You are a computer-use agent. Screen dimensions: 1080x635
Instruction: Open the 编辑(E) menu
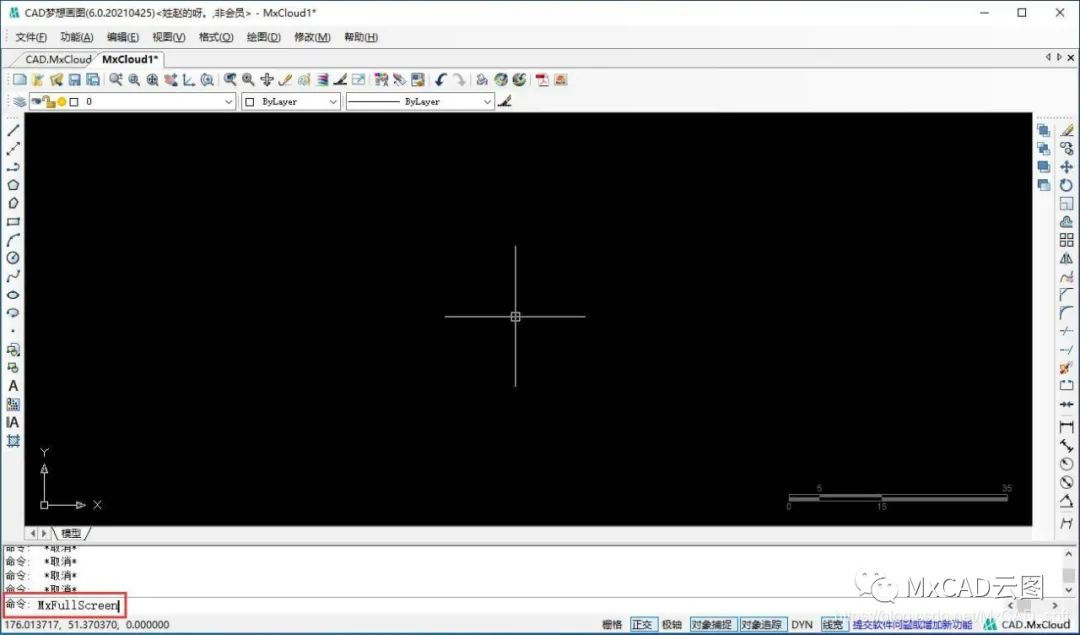(x=123, y=37)
